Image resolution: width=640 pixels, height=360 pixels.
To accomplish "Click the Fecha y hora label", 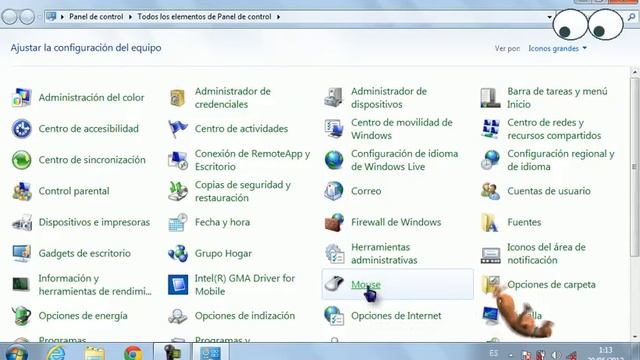I will (222, 222).
